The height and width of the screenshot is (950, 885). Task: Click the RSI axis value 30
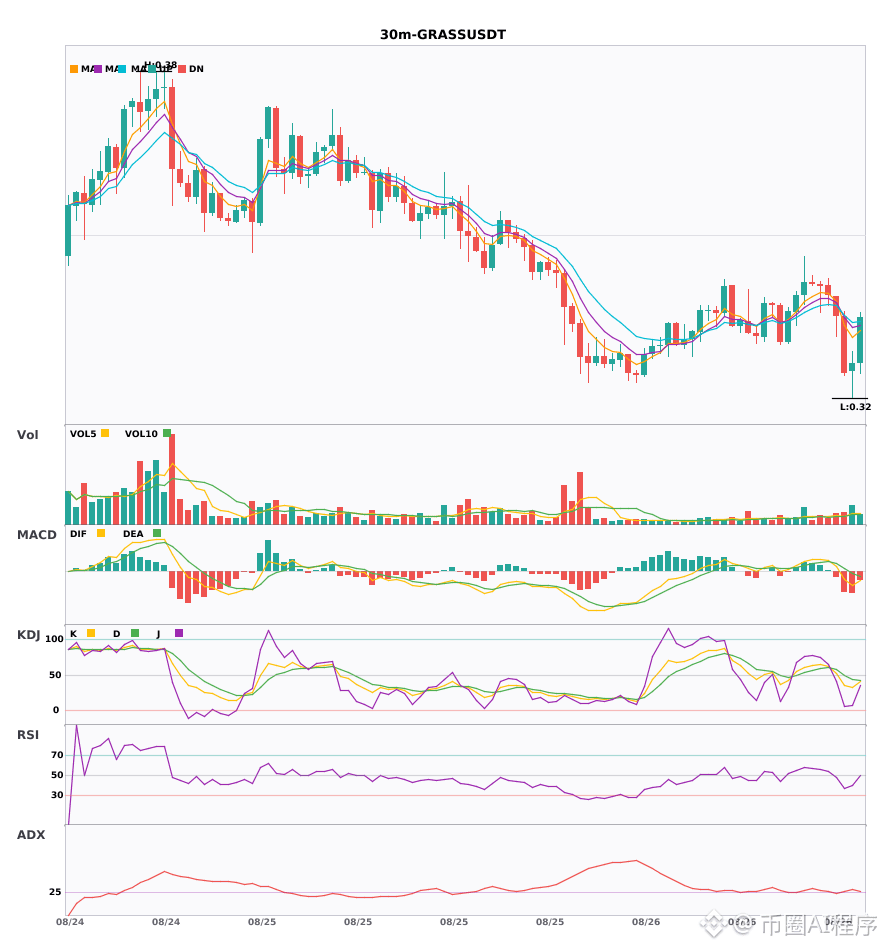click(x=57, y=795)
